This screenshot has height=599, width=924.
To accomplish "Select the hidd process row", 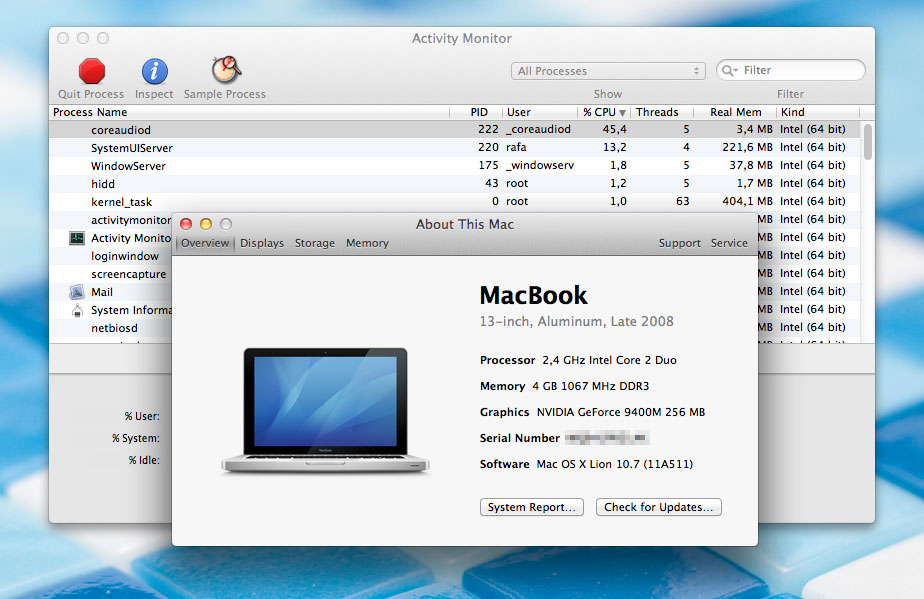I will click(x=454, y=183).
